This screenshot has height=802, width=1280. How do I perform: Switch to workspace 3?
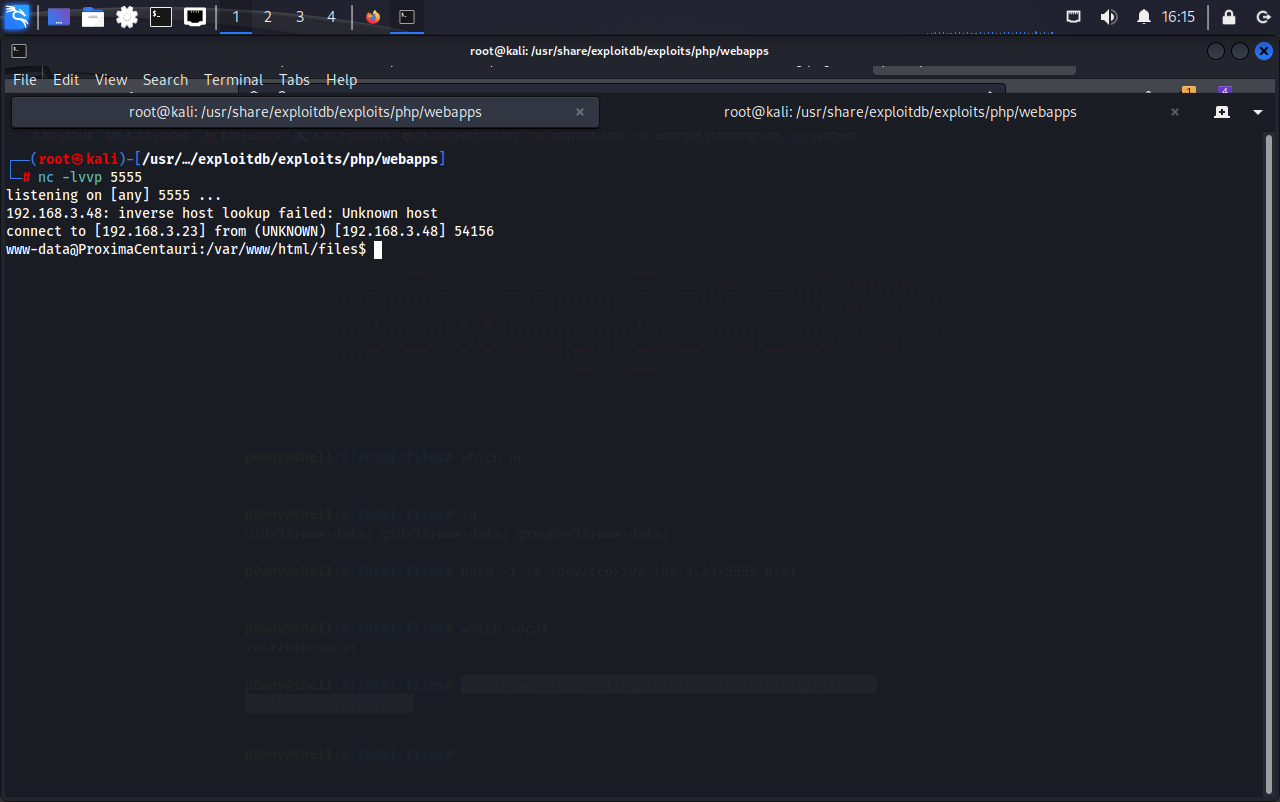pyautogui.click(x=300, y=17)
